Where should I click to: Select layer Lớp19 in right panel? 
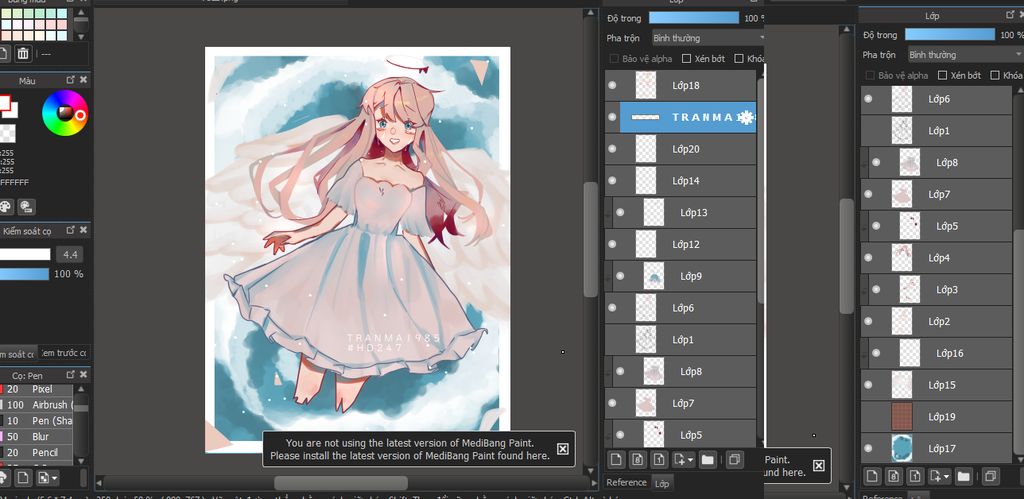pos(936,417)
